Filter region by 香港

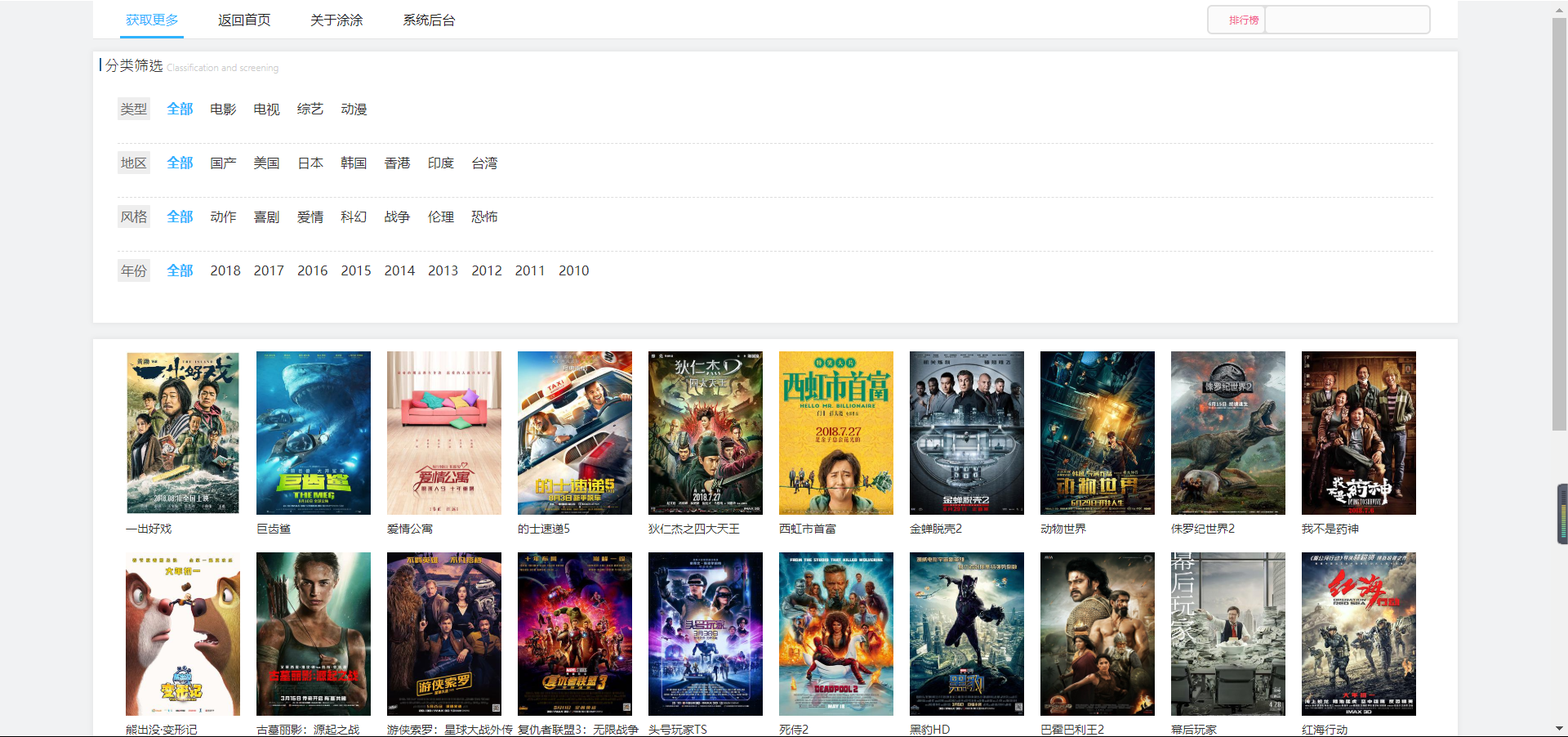398,163
